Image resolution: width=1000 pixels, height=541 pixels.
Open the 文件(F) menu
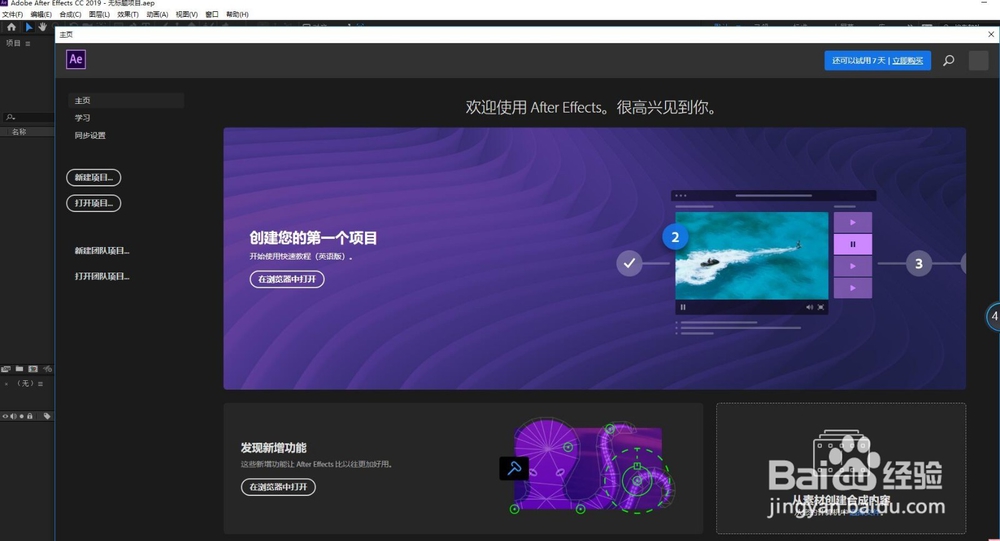(x=12, y=14)
